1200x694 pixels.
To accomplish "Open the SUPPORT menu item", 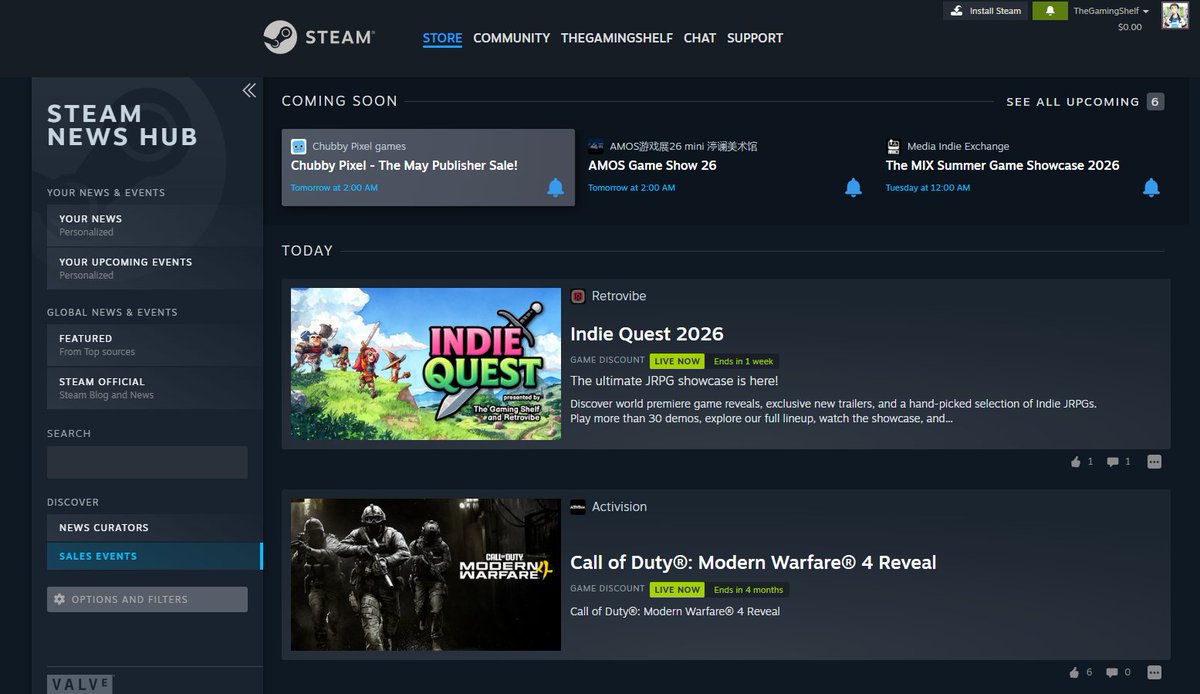I will [x=755, y=38].
